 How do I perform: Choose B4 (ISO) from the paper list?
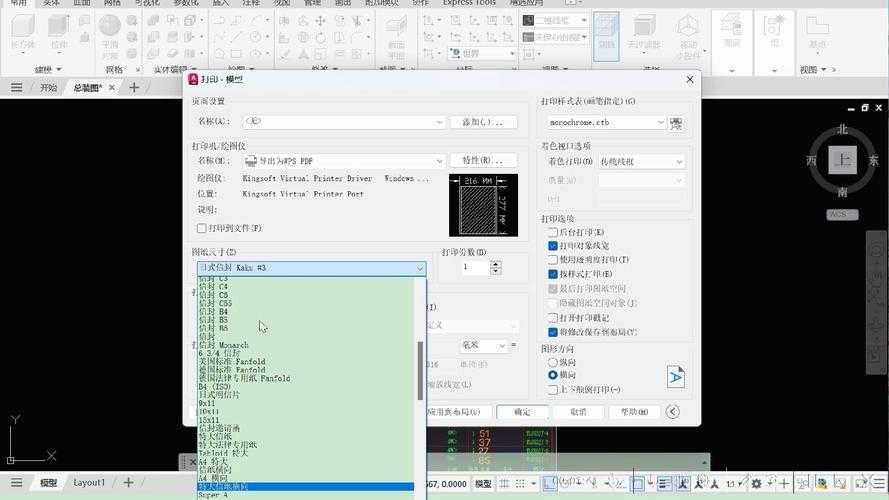point(215,386)
